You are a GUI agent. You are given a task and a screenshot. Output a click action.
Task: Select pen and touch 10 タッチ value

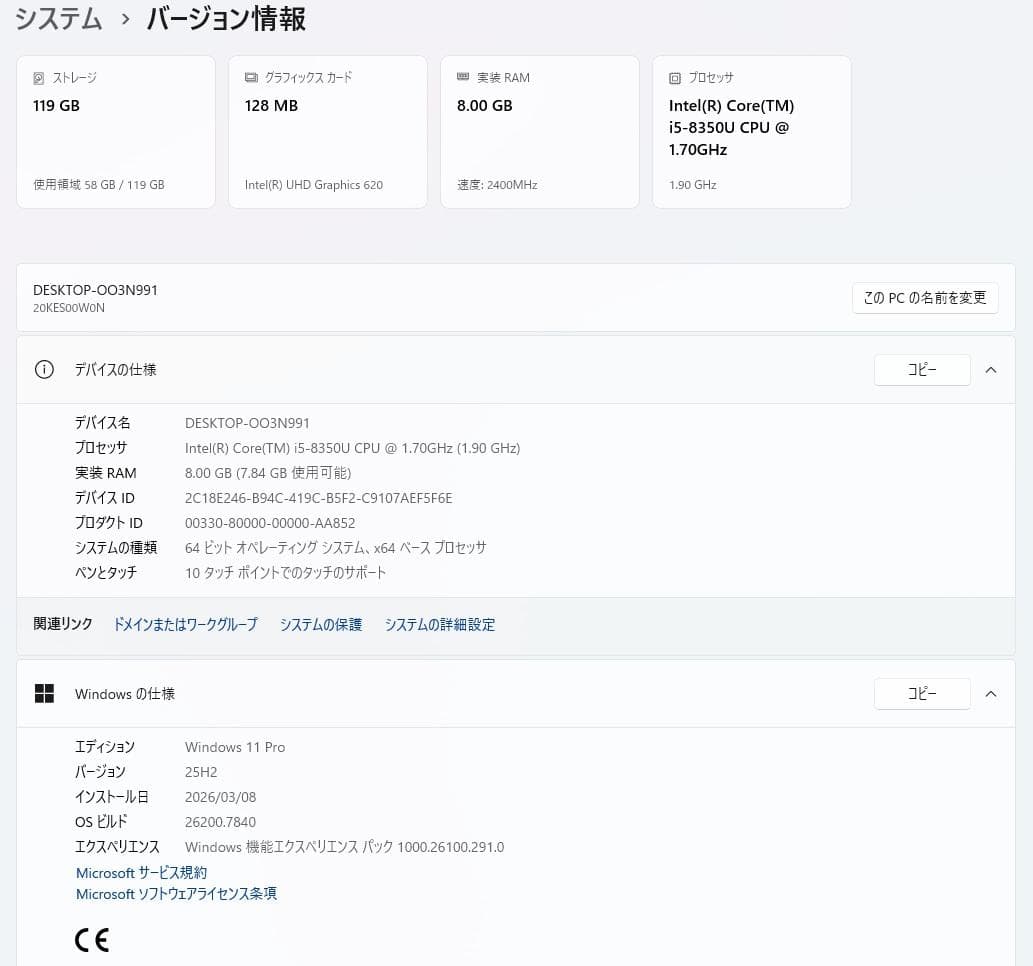285,573
